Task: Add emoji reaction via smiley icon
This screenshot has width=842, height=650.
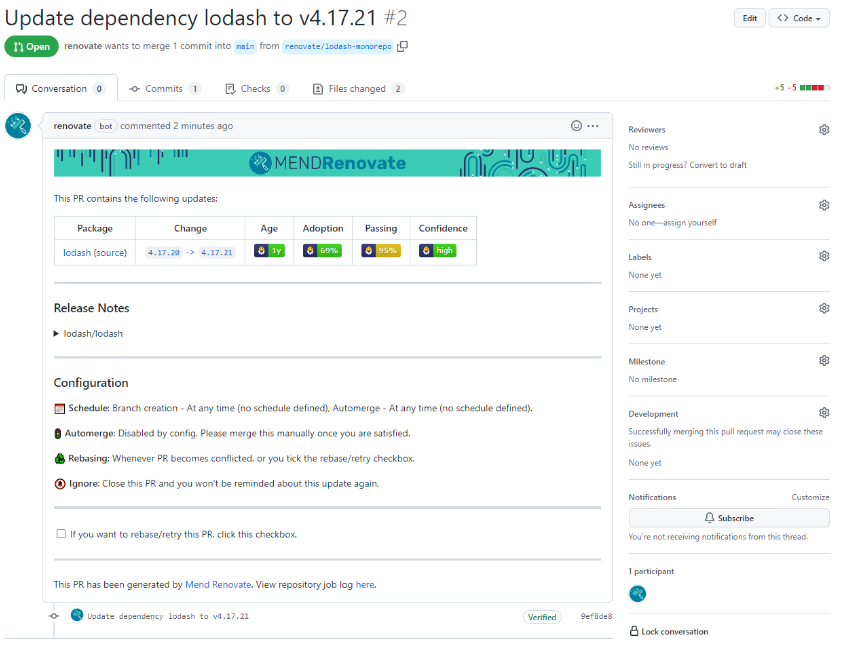Action: click(576, 126)
